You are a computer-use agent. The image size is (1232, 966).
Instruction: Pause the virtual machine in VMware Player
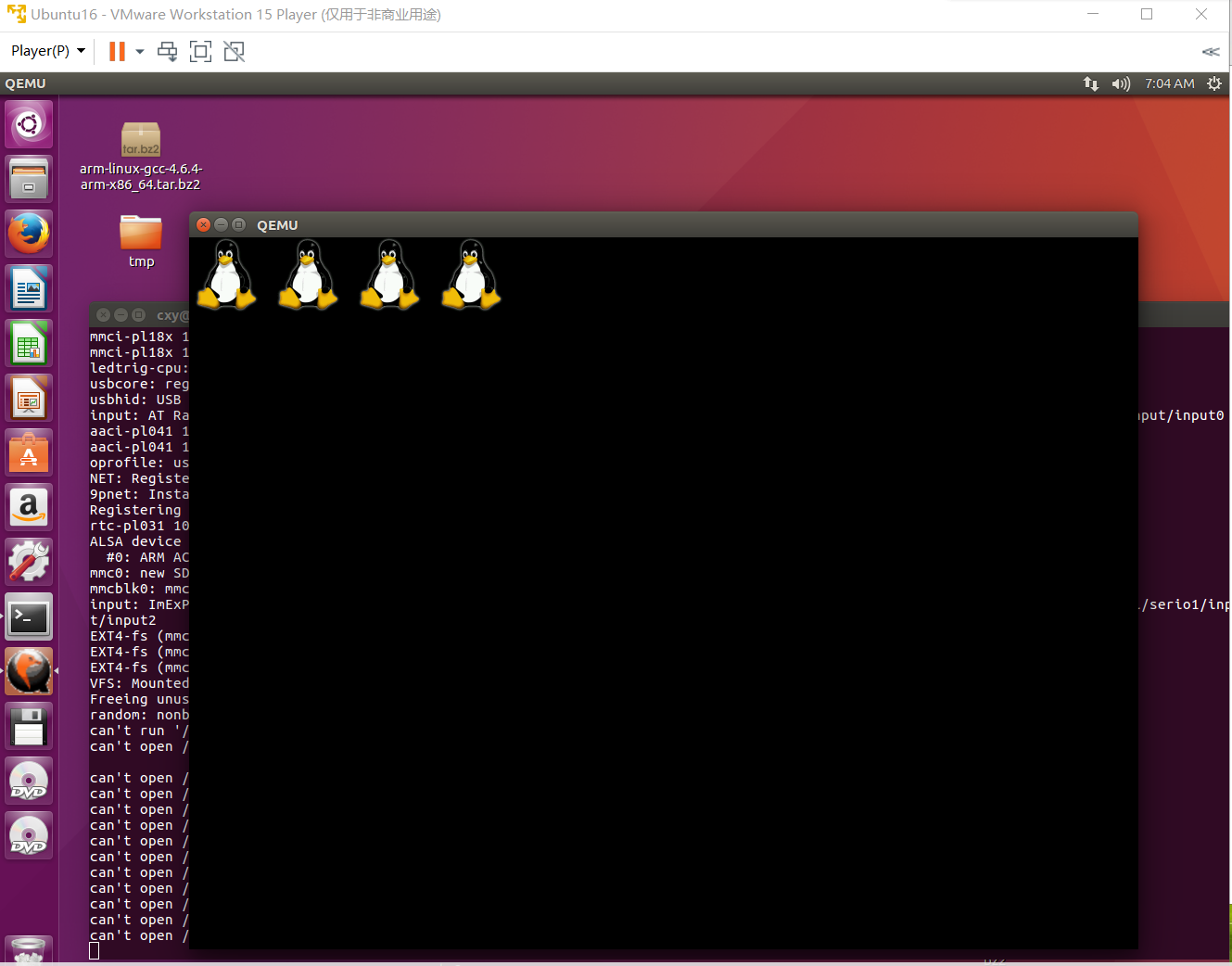[117, 51]
